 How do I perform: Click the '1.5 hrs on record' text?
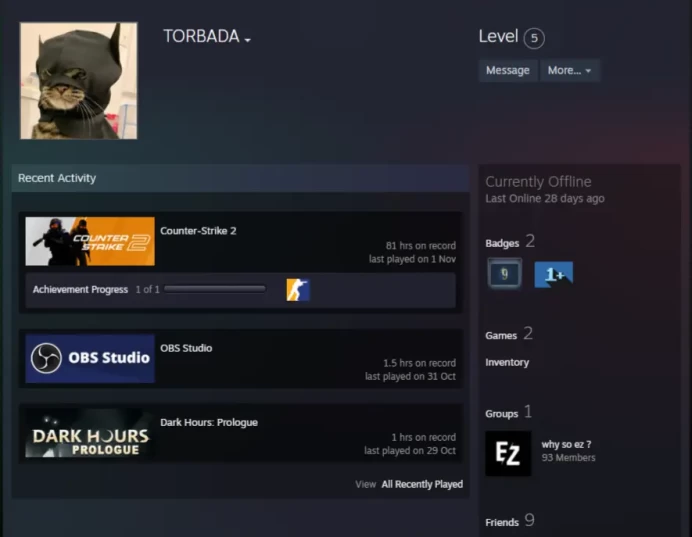coord(419,363)
